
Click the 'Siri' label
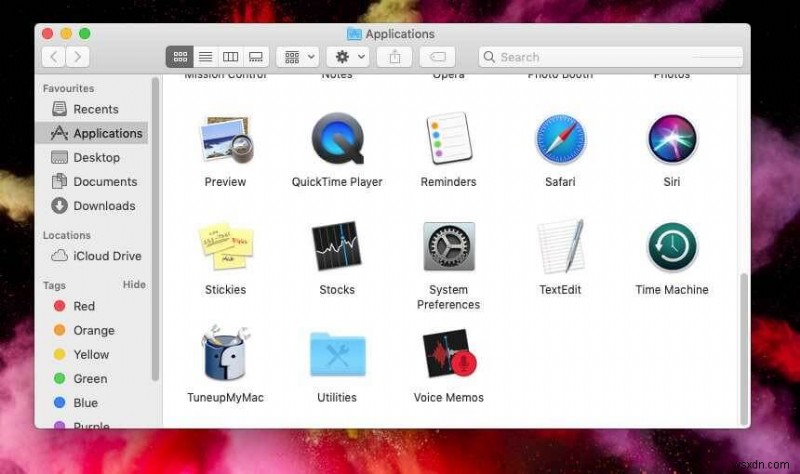(x=672, y=182)
